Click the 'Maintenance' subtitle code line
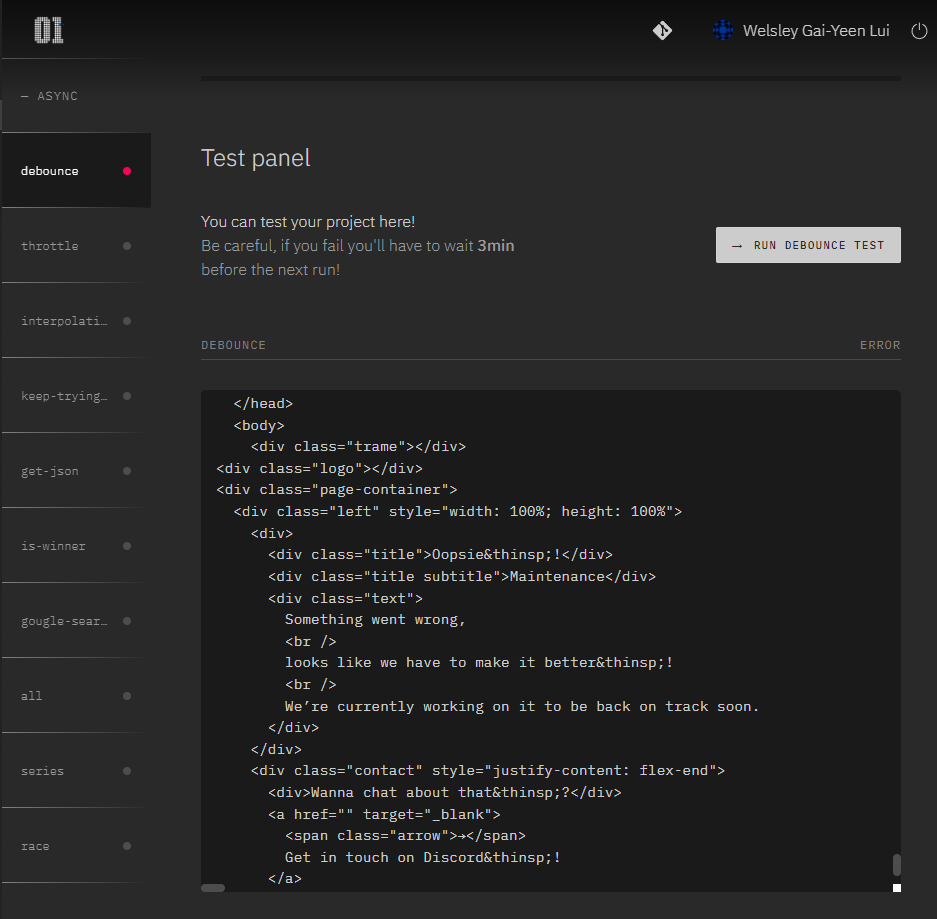Viewport: 937px width, 919px height. [x=462, y=577]
